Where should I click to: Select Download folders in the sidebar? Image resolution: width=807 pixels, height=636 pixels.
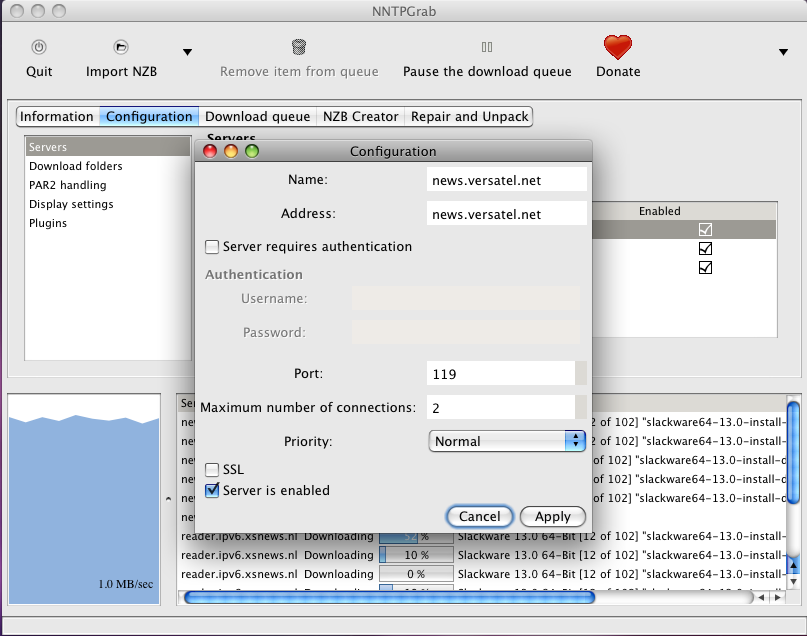coord(76,166)
